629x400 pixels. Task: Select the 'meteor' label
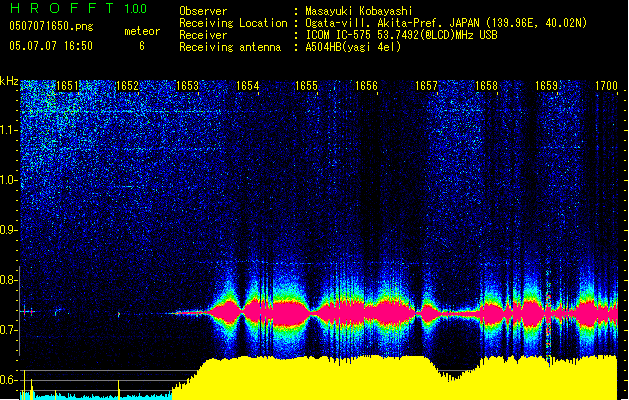pos(142,31)
